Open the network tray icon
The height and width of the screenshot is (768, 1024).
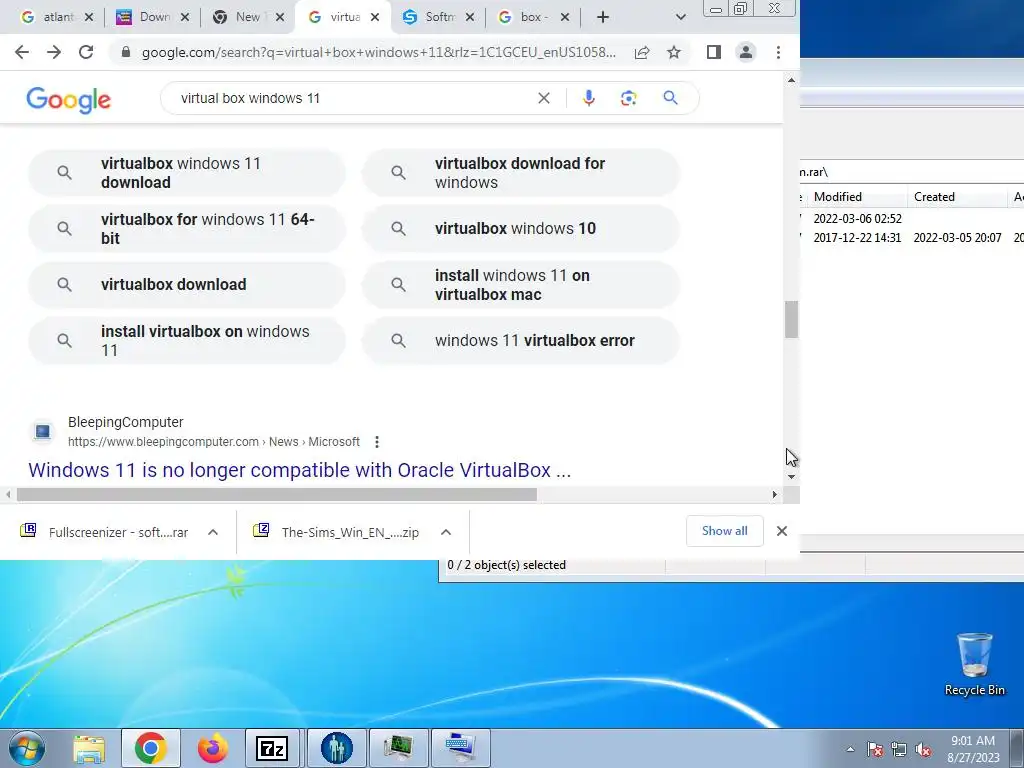[x=899, y=750]
